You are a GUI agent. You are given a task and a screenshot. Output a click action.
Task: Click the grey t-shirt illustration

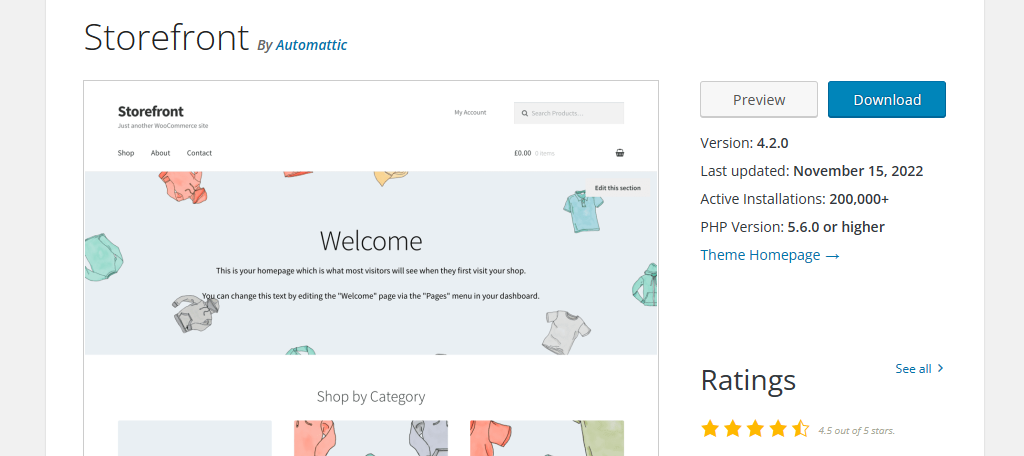566,331
